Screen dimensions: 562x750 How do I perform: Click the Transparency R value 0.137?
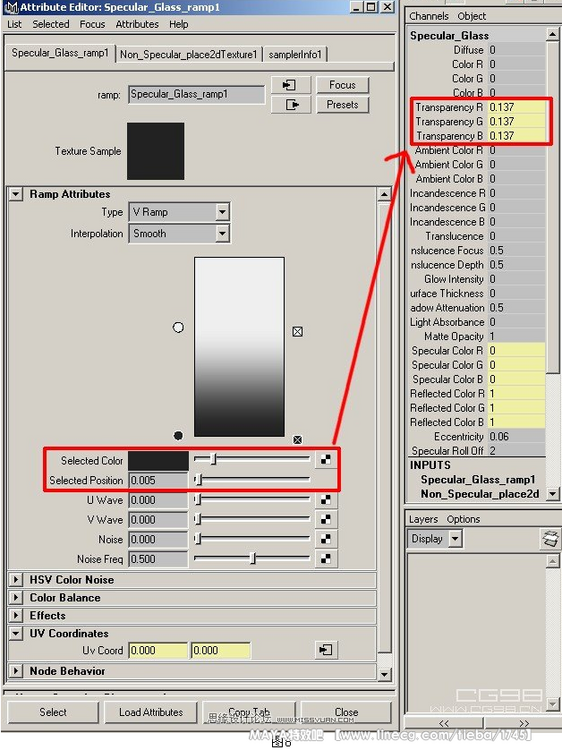click(x=516, y=107)
